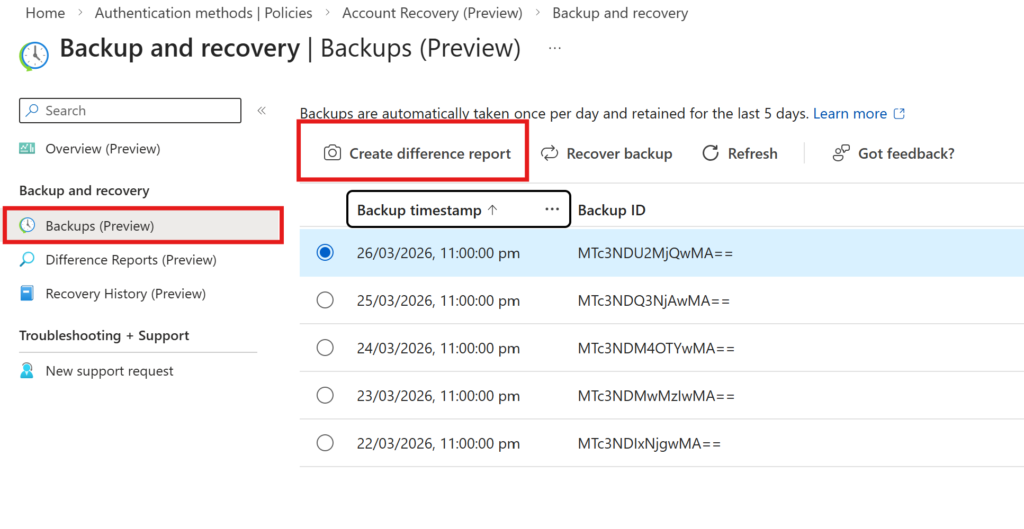This screenshot has height=529, width=1024.
Task: Click the Refresh circular arrow icon
Action: tap(711, 154)
